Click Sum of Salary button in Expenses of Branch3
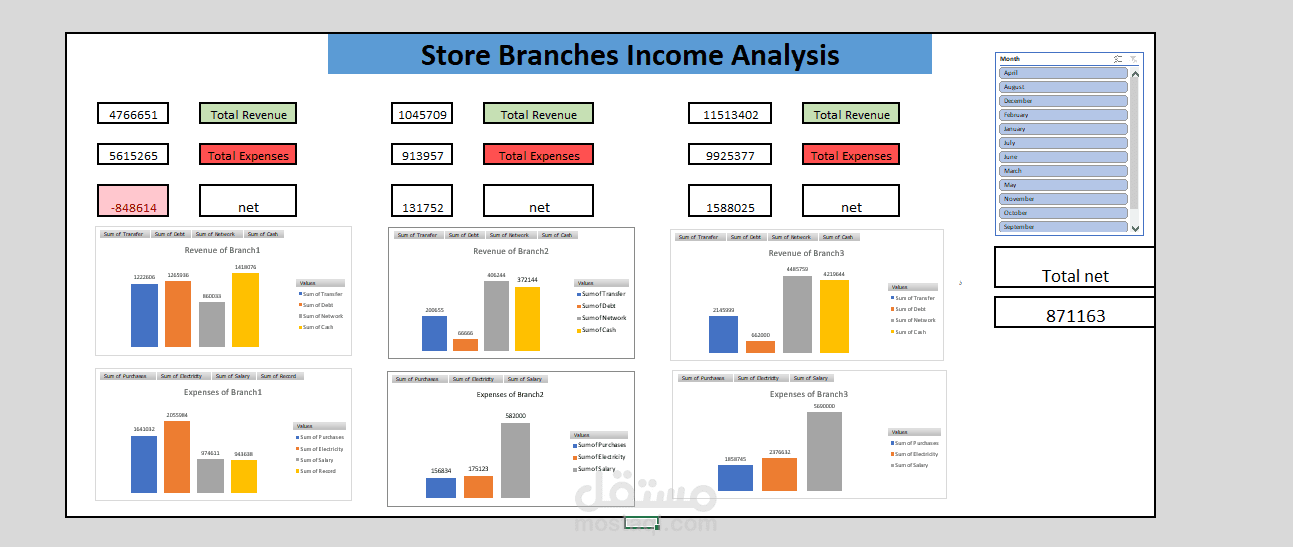The width and height of the screenshot is (1293, 547). click(x=812, y=378)
